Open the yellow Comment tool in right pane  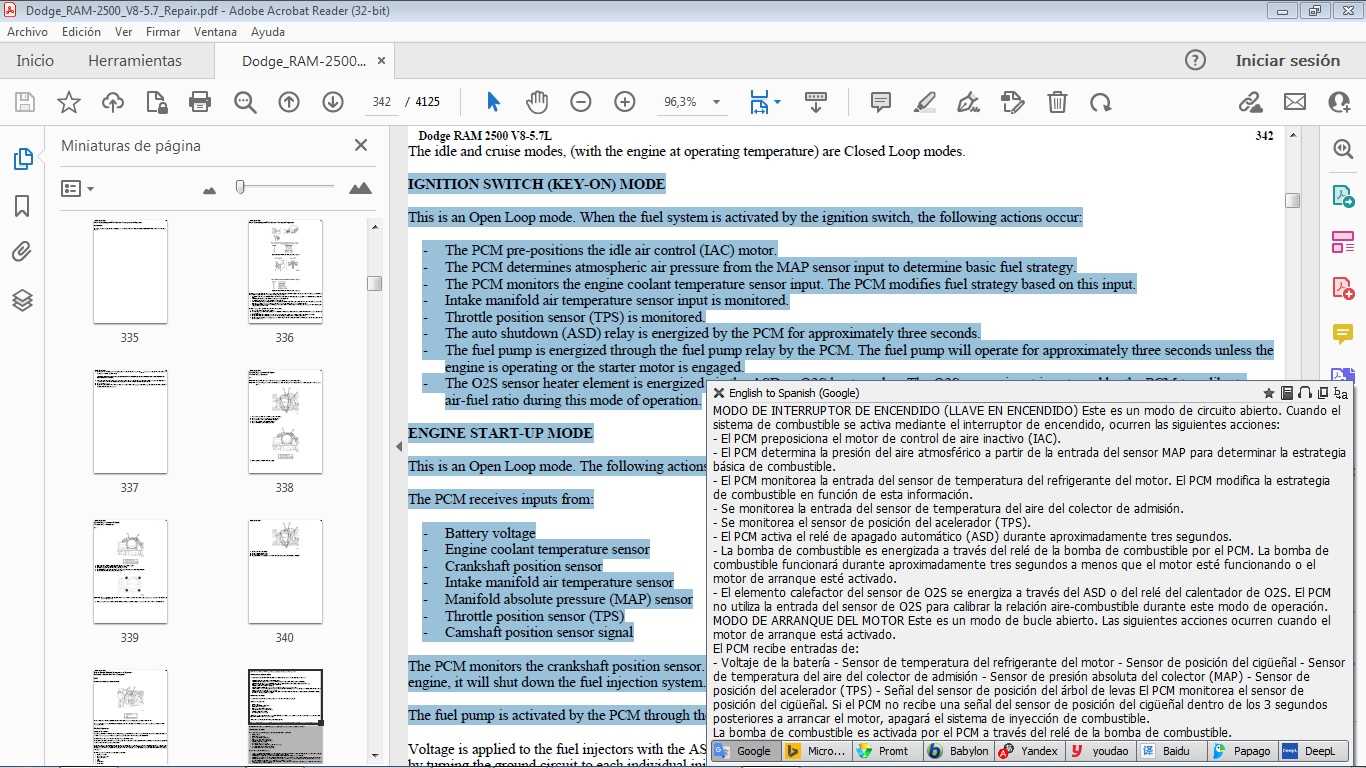(x=1343, y=334)
